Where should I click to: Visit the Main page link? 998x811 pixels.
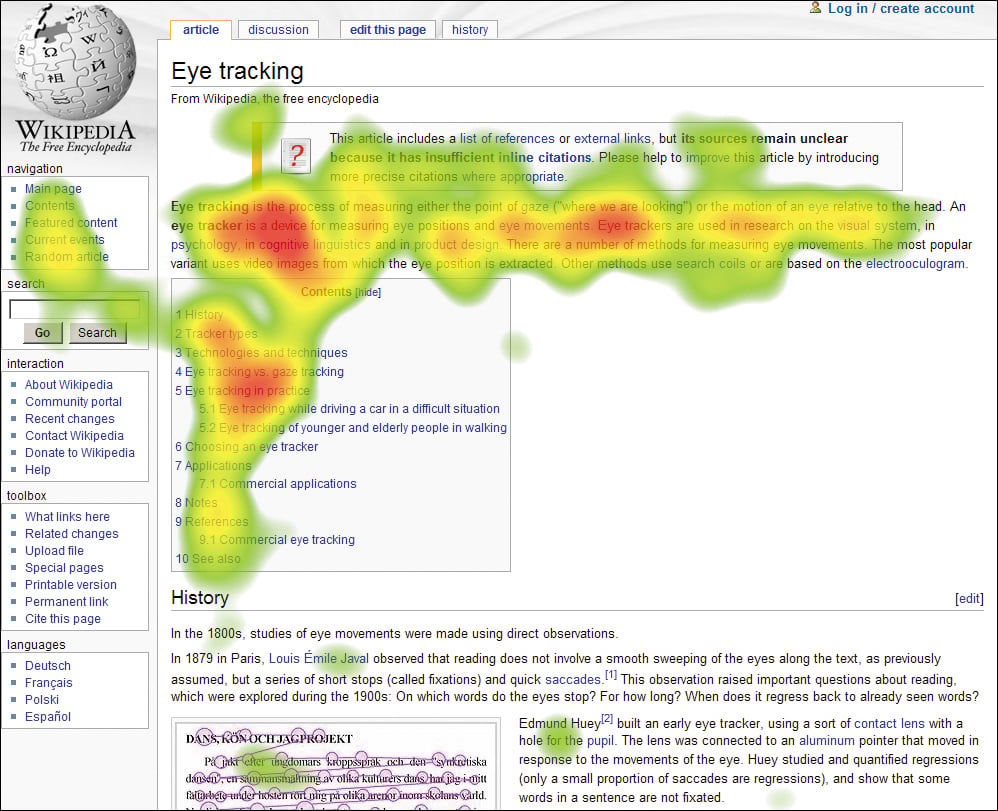point(52,188)
